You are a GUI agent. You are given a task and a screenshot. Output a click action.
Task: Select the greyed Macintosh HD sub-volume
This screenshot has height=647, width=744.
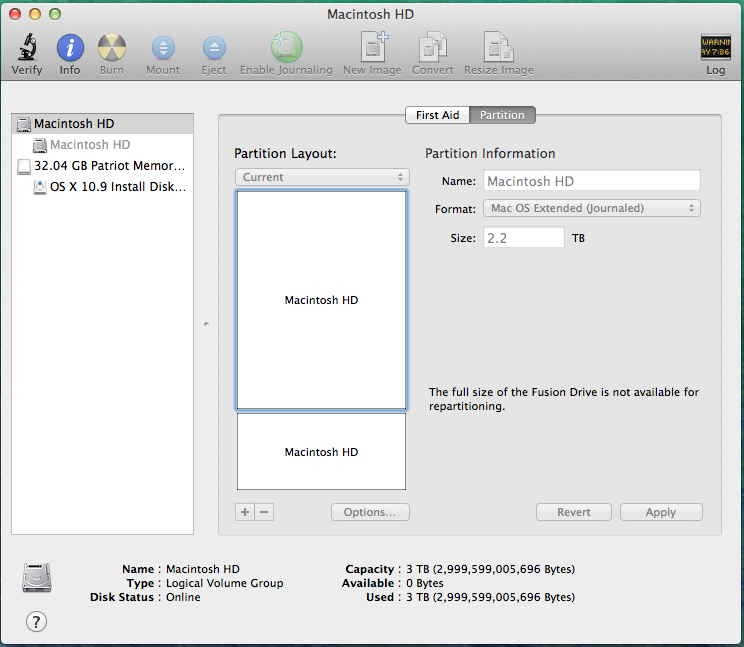click(x=102, y=145)
